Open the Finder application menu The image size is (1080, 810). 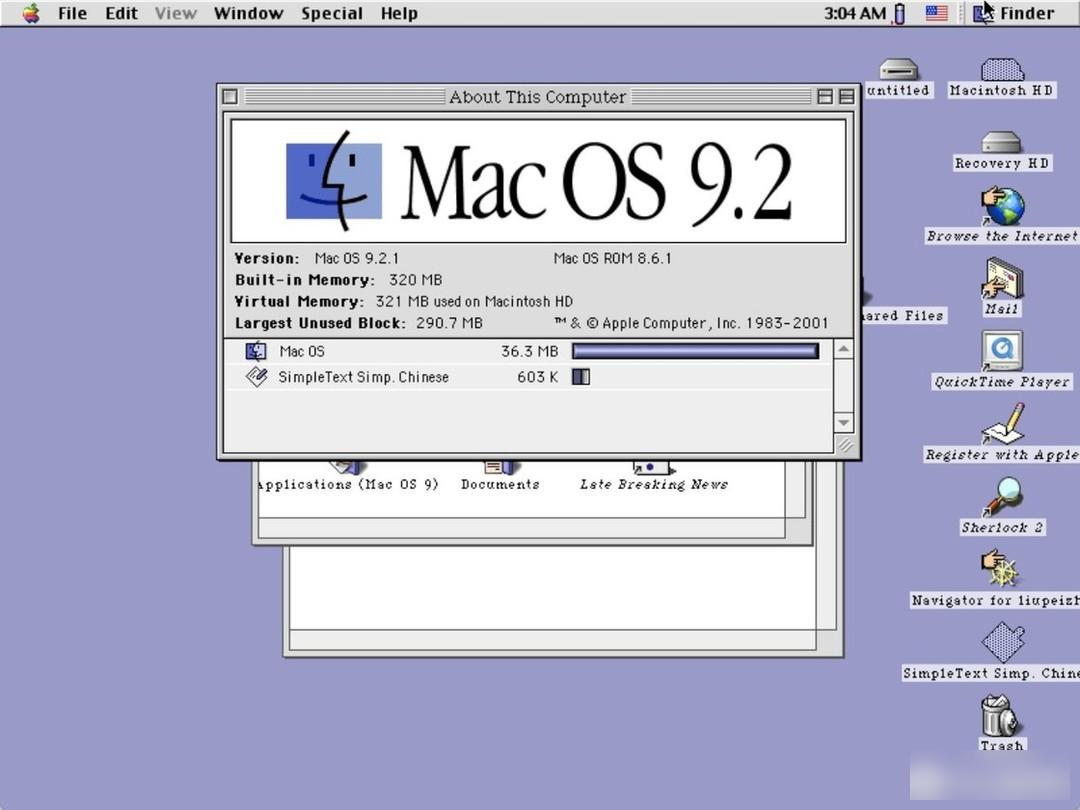pyautogui.click(x=1013, y=13)
